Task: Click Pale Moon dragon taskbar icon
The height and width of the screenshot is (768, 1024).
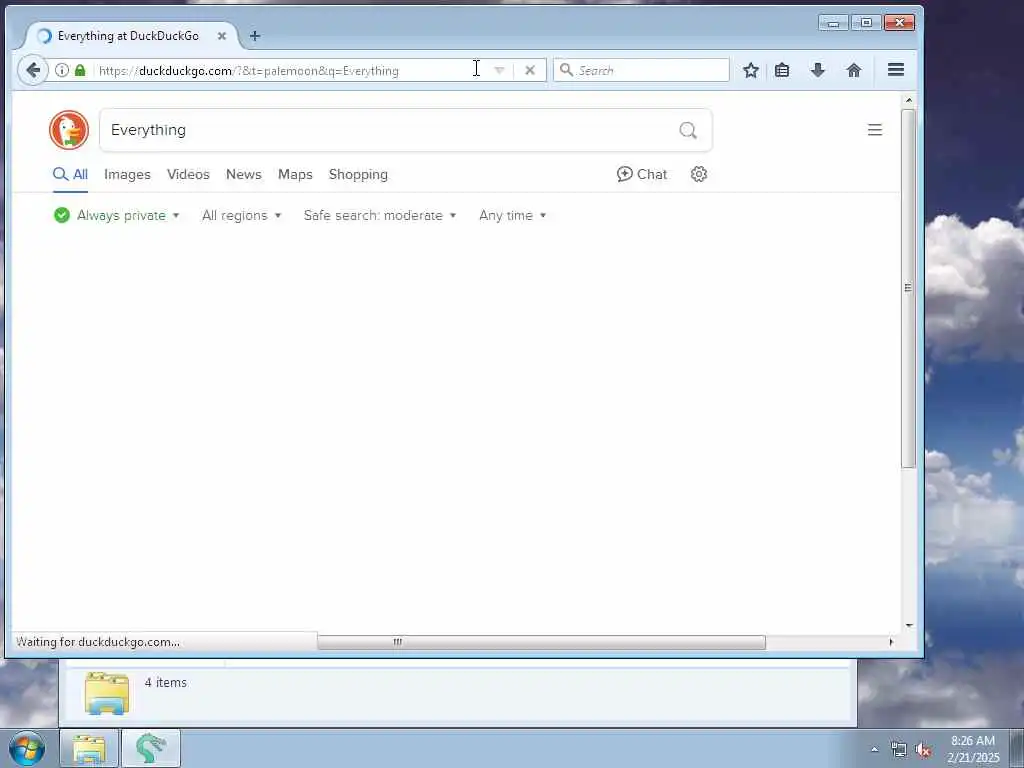Action: coord(151,748)
